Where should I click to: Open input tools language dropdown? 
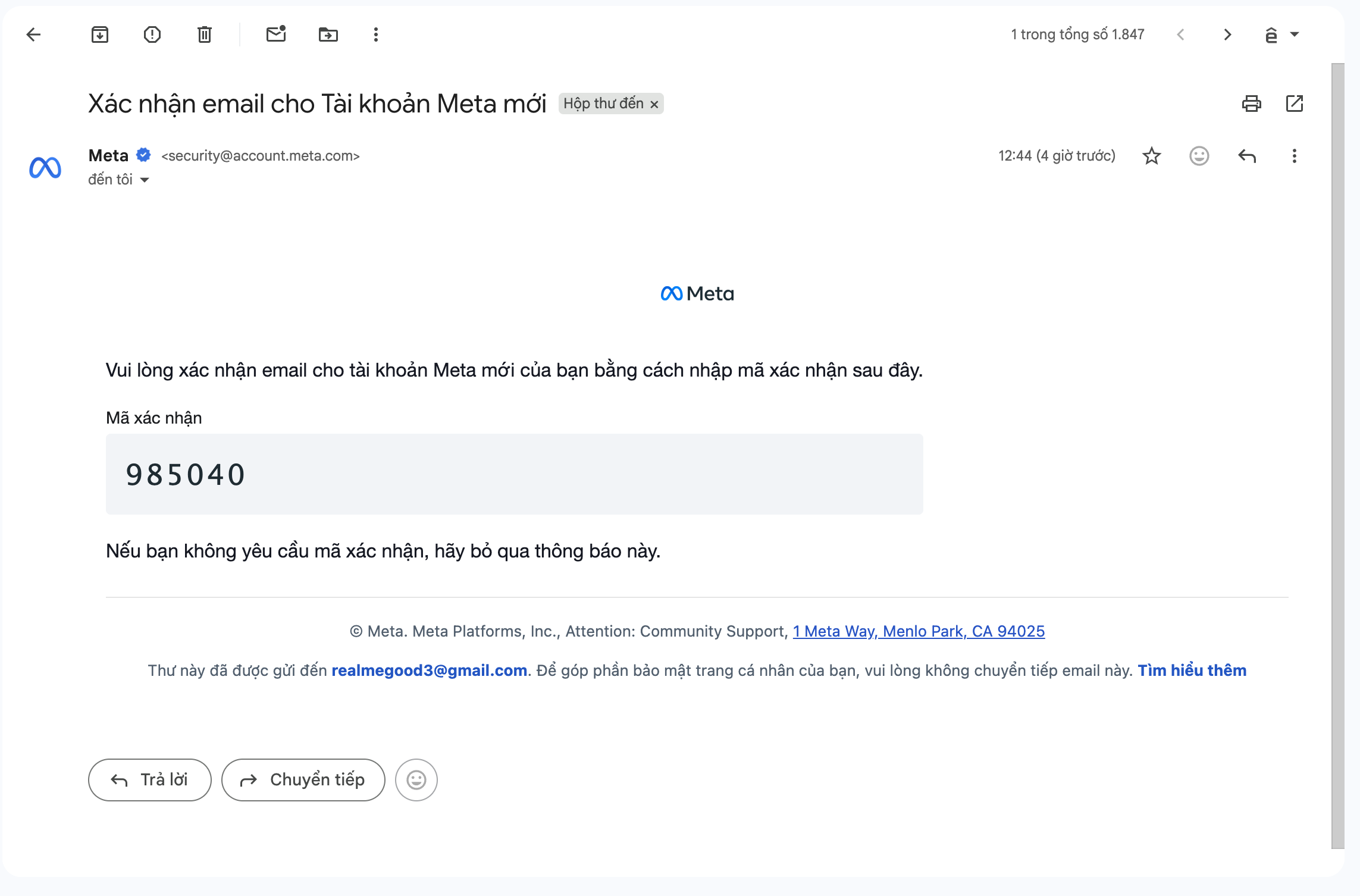pos(1281,35)
